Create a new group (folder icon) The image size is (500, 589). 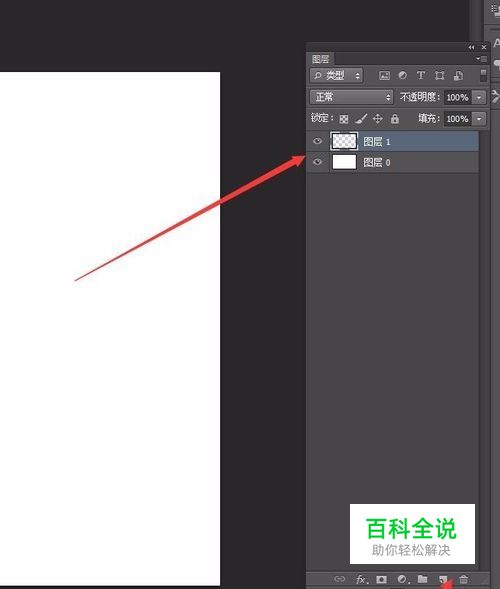click(x=423, y=579)
